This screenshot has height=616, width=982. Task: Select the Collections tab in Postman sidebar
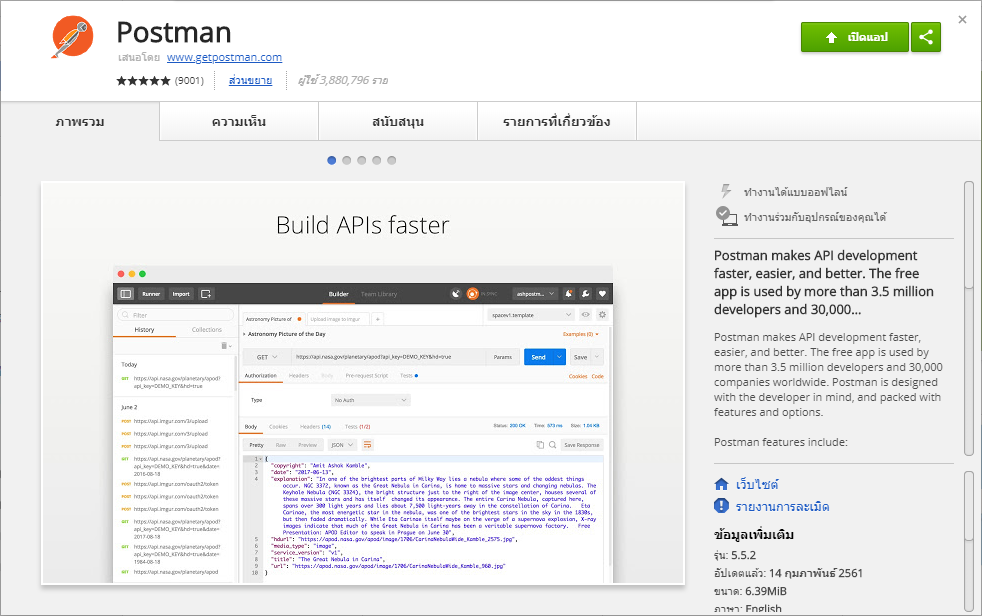[x=206, y=329]
